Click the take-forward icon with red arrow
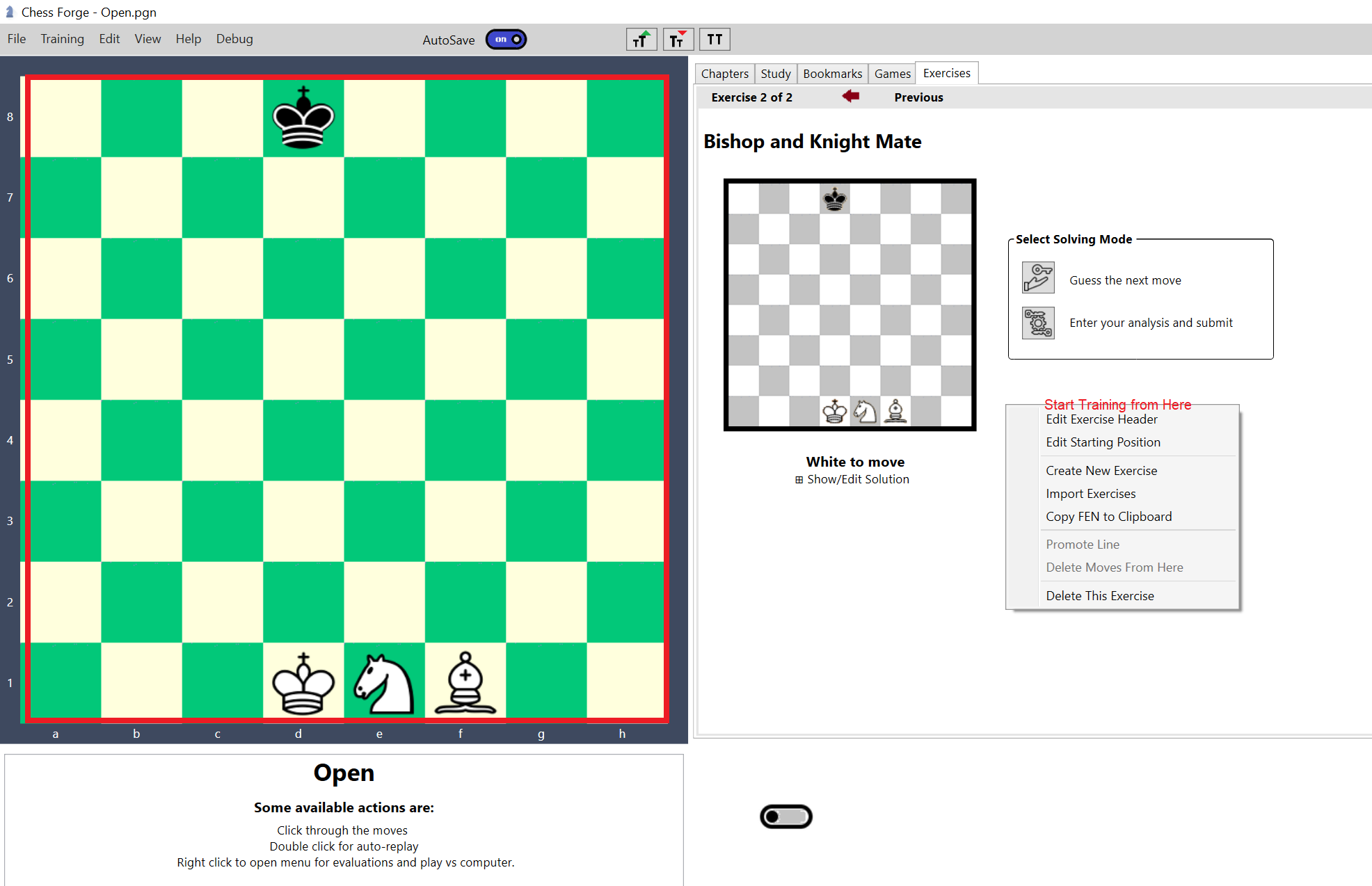The width and height of the screenshot is (1372, 886). (678, 39)
